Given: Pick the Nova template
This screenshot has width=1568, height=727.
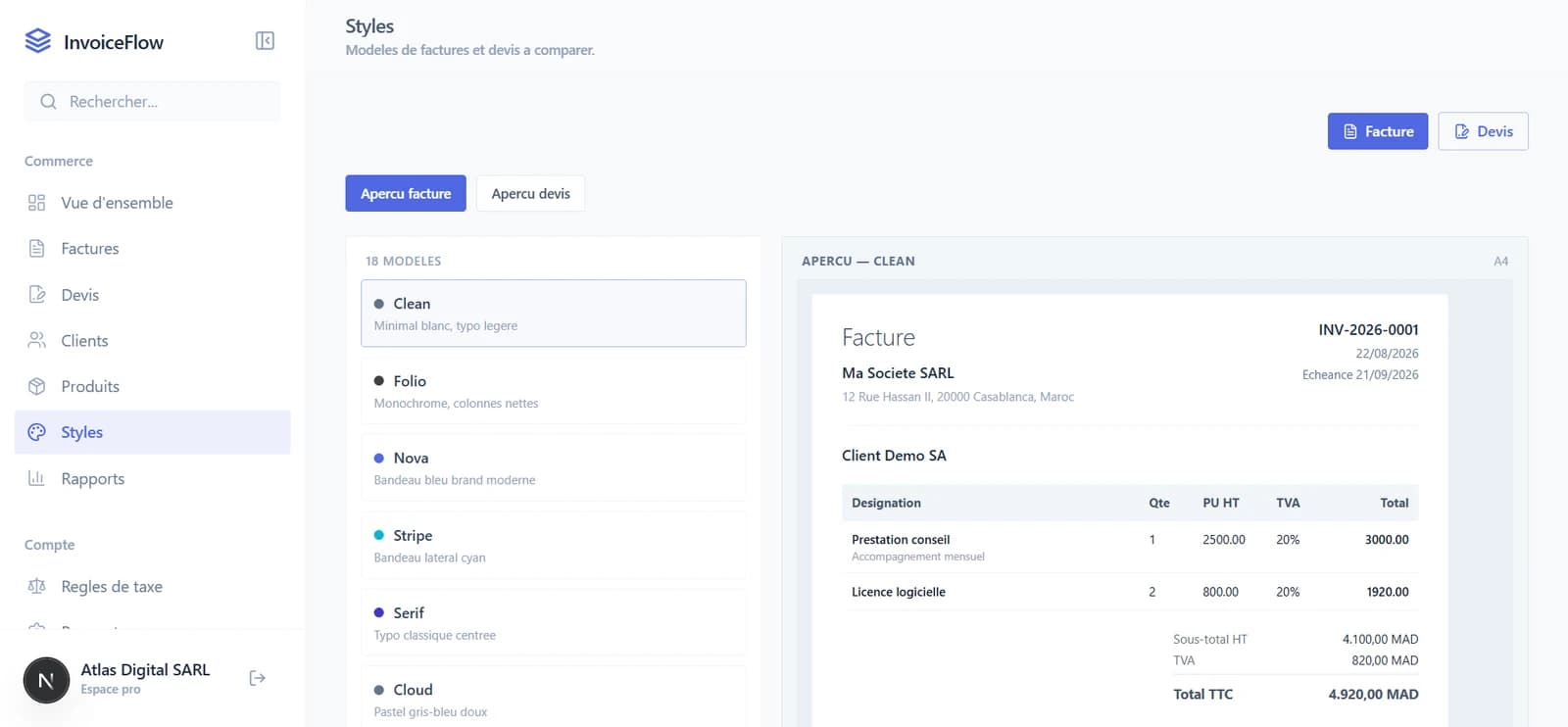Looking at the screenshot, I should pos(554,468).
